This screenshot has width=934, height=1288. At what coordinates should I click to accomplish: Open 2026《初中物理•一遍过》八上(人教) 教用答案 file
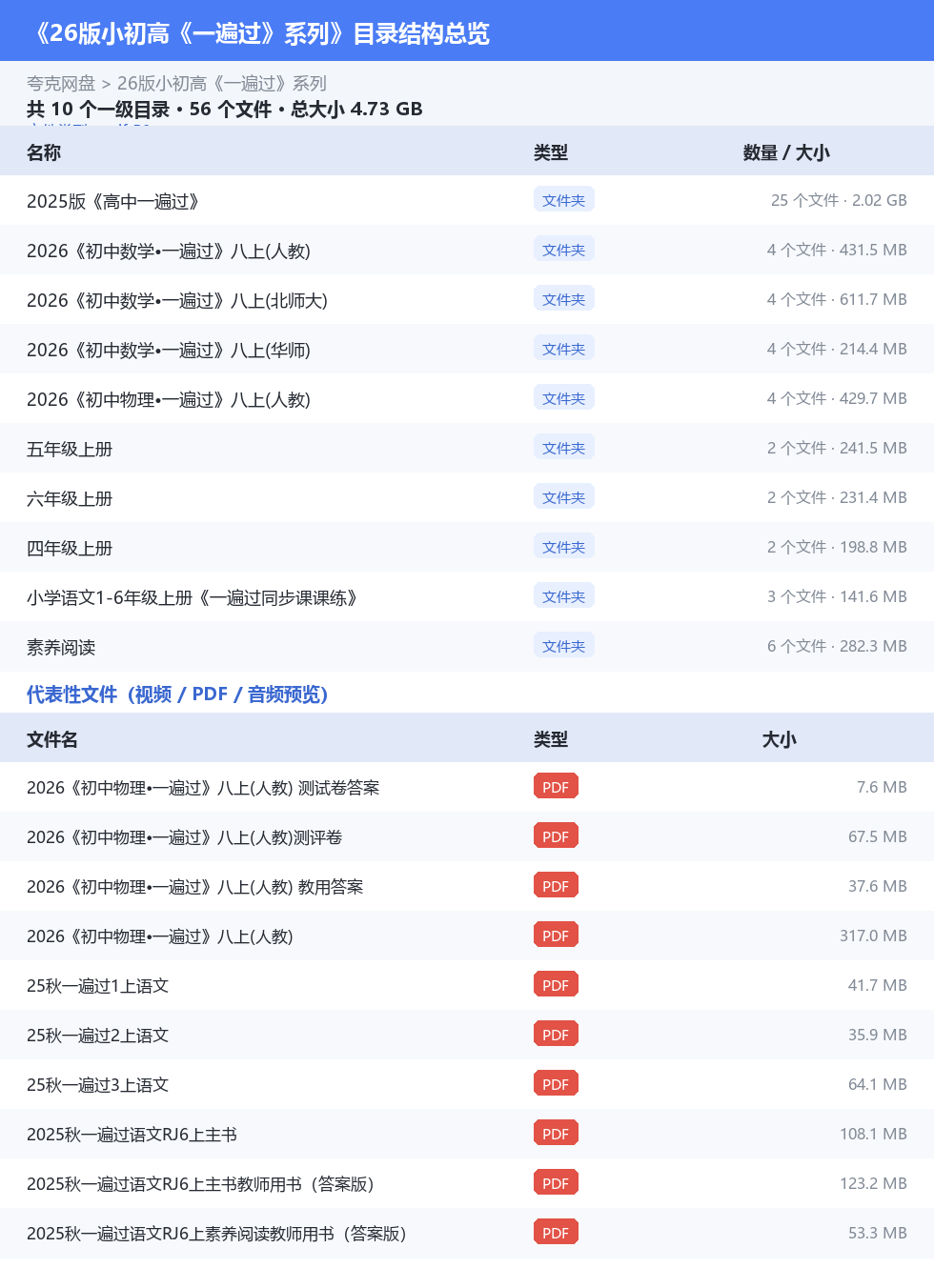195,887
